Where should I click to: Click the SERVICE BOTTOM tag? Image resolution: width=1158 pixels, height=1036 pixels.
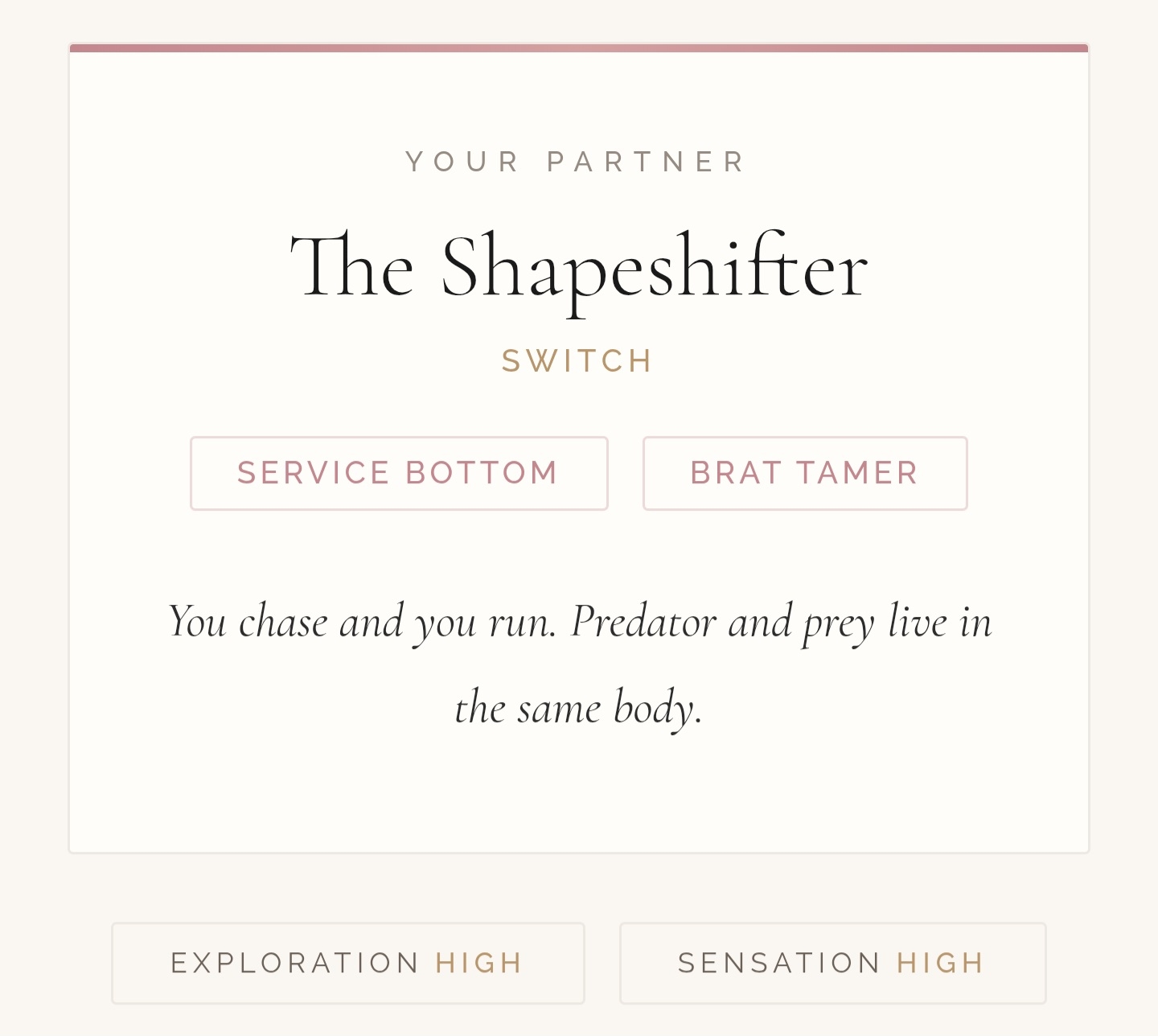pos(399,473)
